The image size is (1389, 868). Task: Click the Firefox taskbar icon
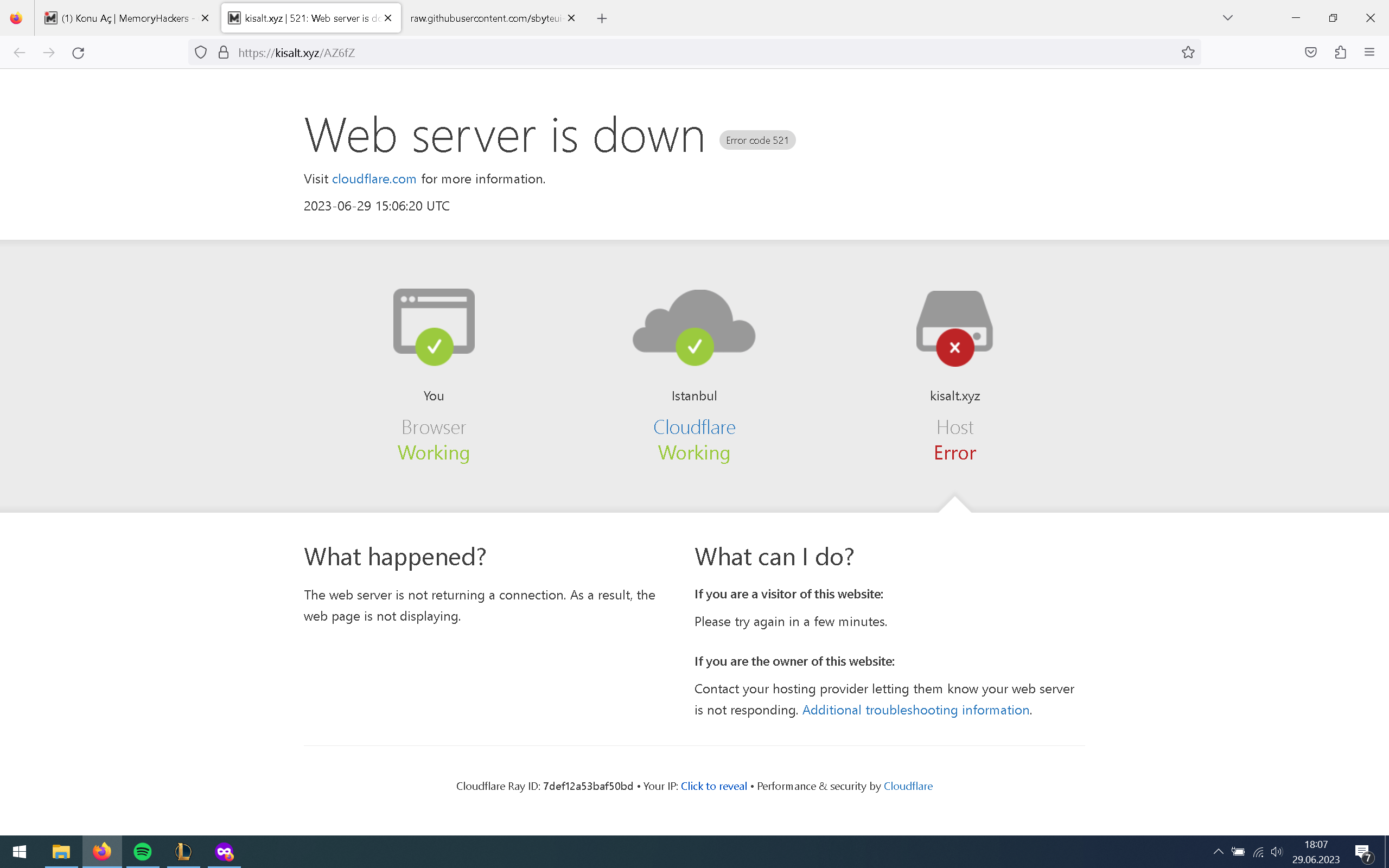tap(102, 851)
